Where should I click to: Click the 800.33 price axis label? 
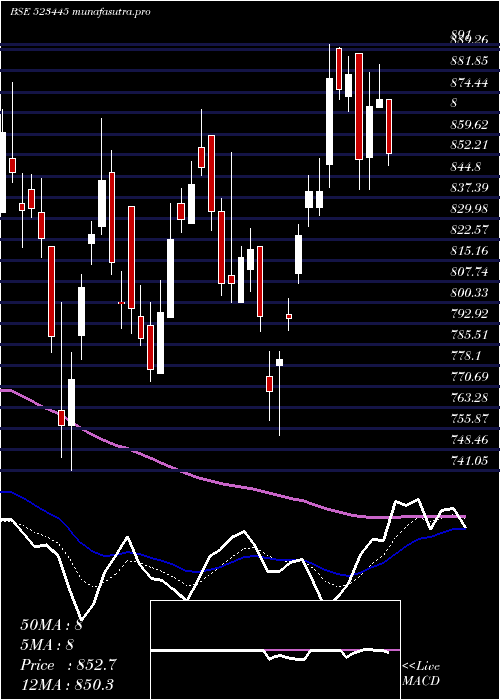click(x=469, y=292)
